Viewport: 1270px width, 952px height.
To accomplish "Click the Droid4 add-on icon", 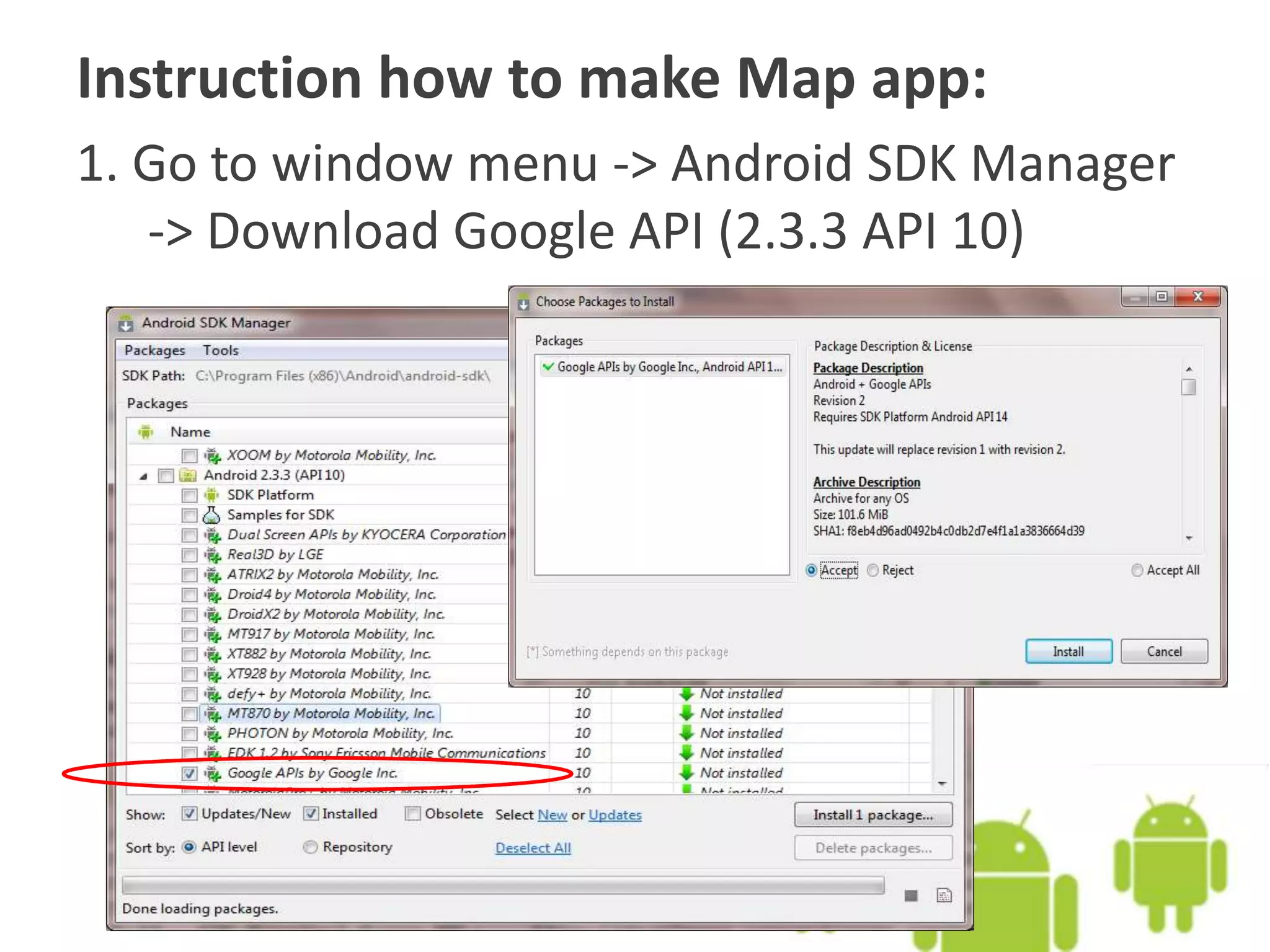I will tap(213, 595).
